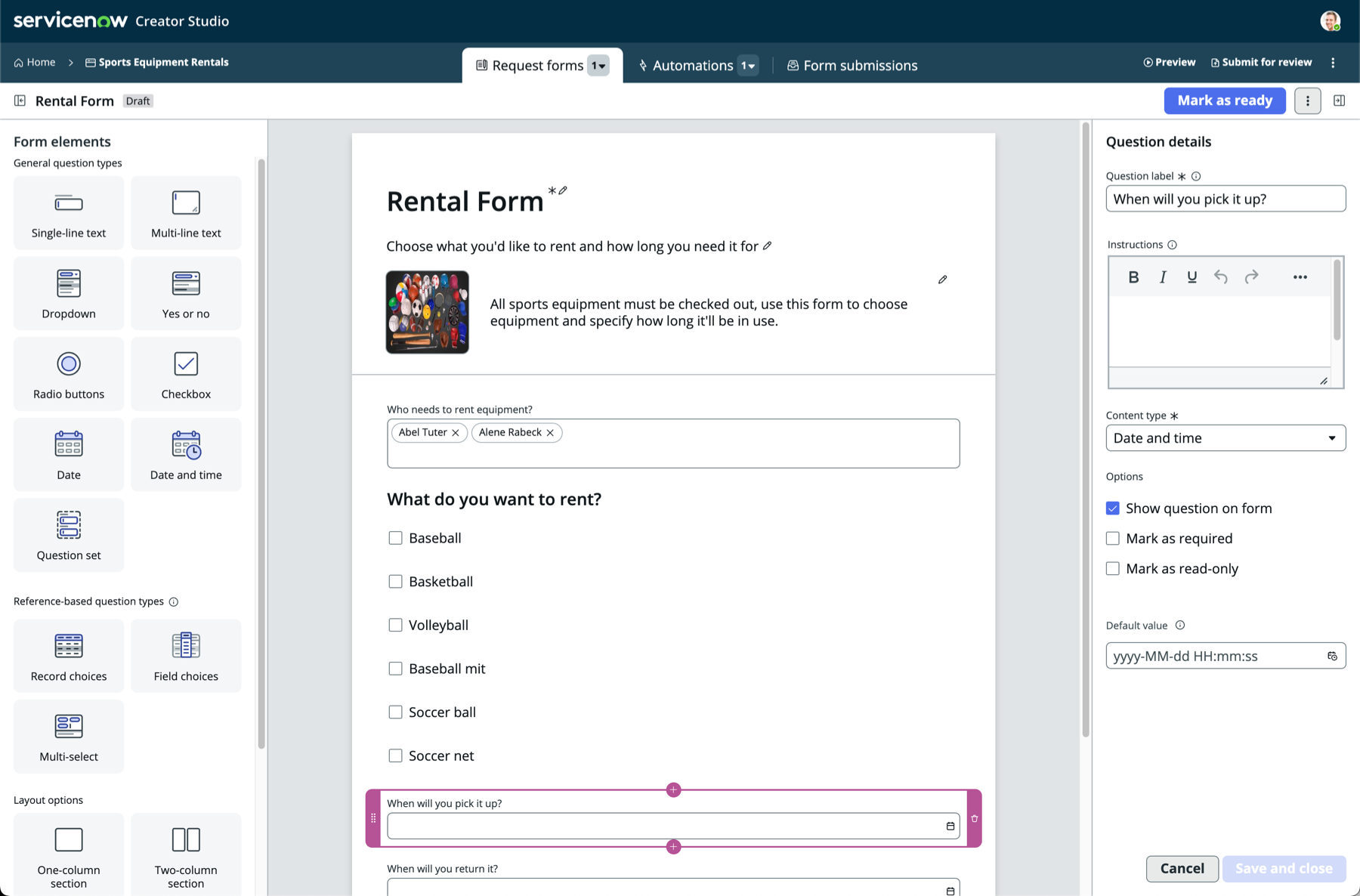This screenshot has height=896, width=1360.
Task: Show more Instructions formatting options
Action: click(x=1300, y=277)
